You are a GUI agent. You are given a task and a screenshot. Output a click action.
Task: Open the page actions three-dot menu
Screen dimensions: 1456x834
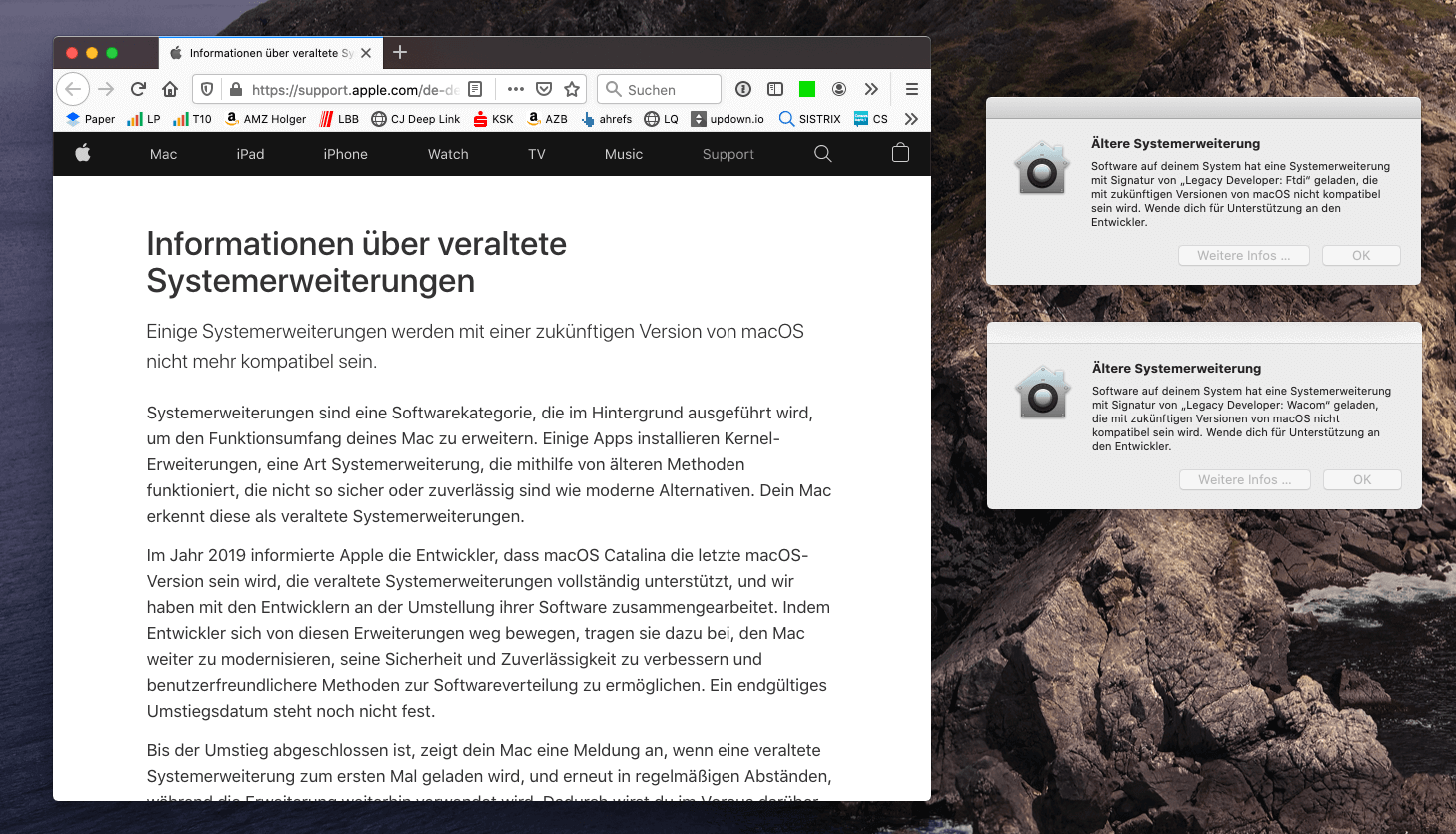pyautogui.click(x=516, y=89)
